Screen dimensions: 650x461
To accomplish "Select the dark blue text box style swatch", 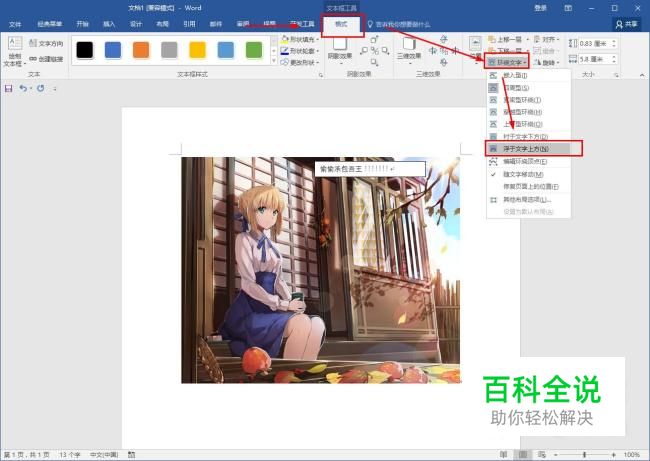I will tap(113, 50).
